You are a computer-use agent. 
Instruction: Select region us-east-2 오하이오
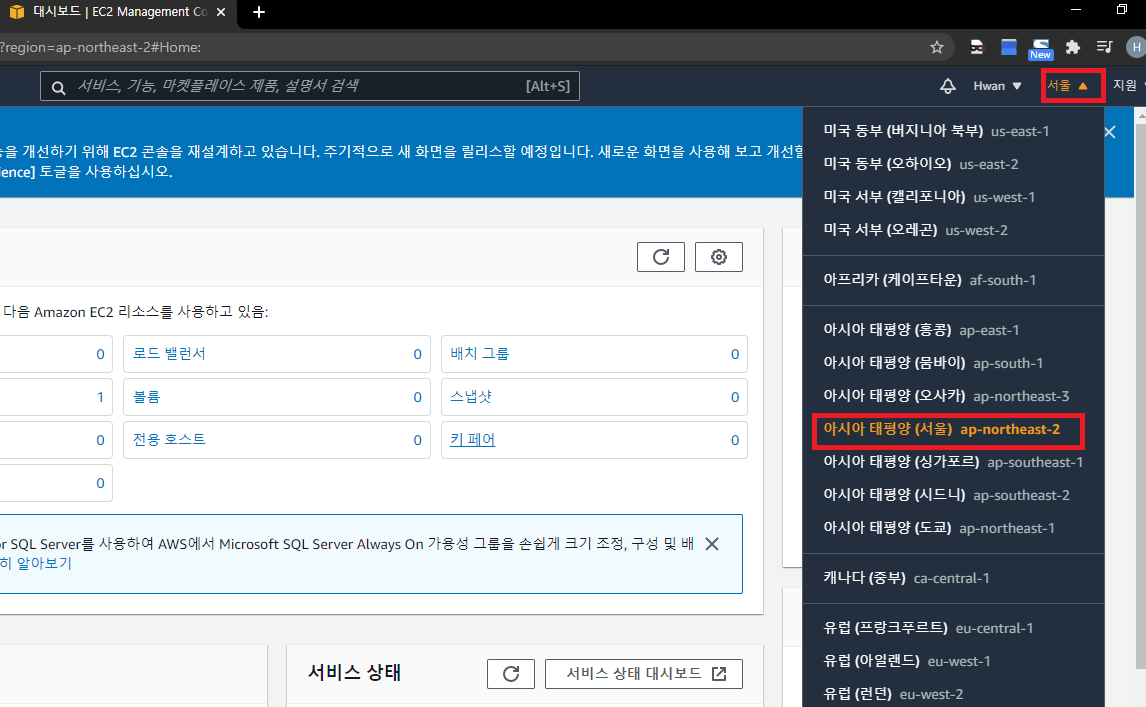click(x=921, y=164)
